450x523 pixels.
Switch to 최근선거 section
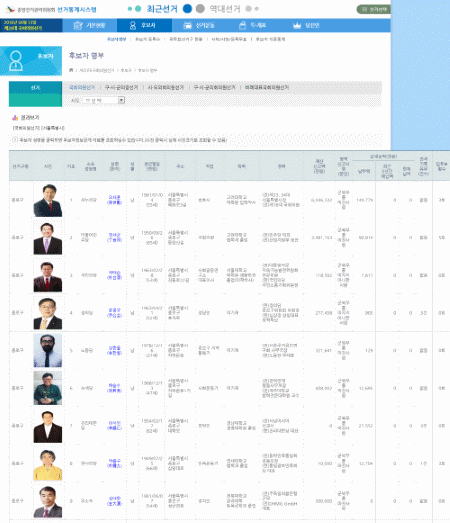coord(162,9)
